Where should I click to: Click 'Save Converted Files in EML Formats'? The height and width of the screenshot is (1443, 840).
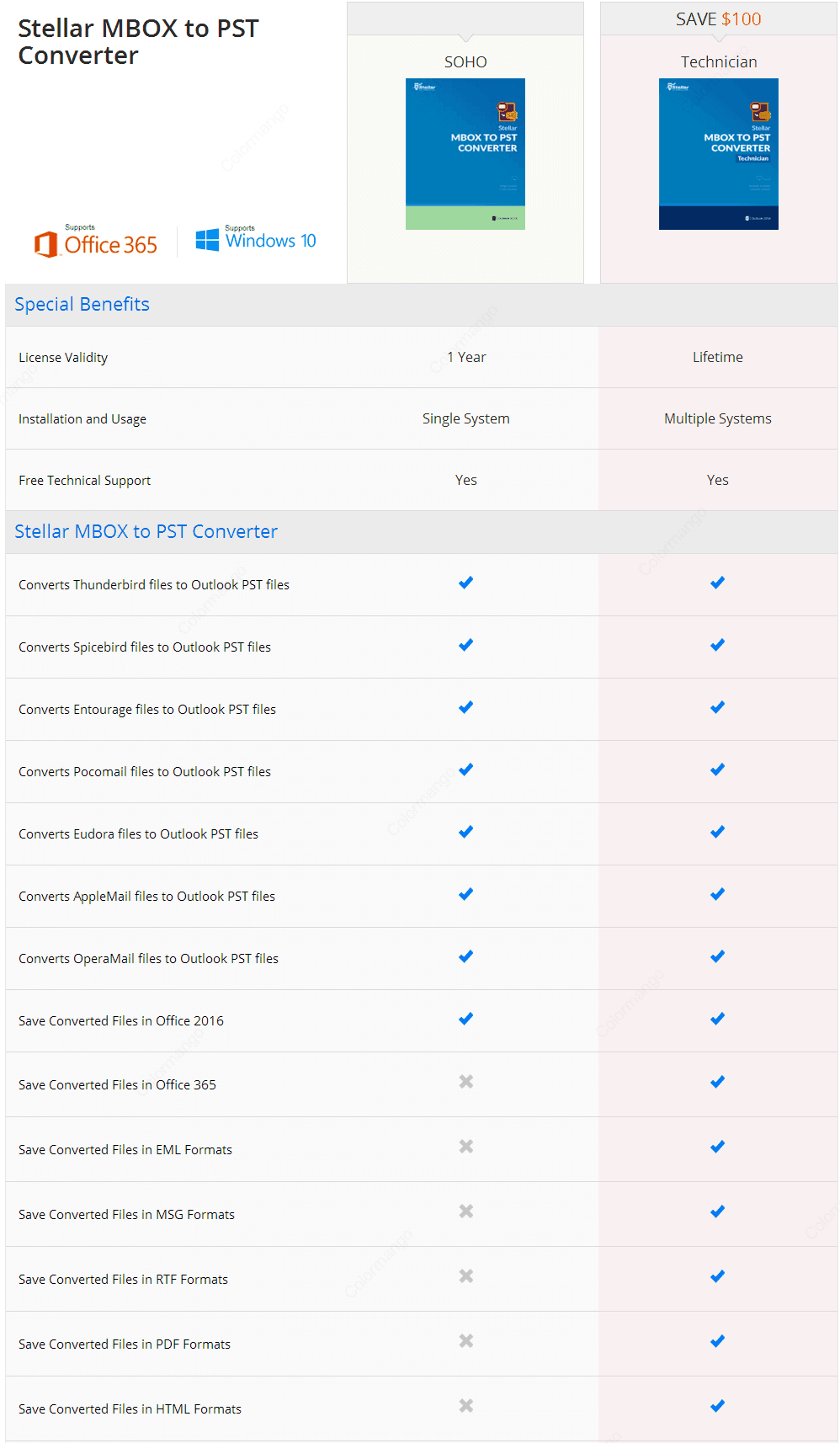coord(125,1150)
